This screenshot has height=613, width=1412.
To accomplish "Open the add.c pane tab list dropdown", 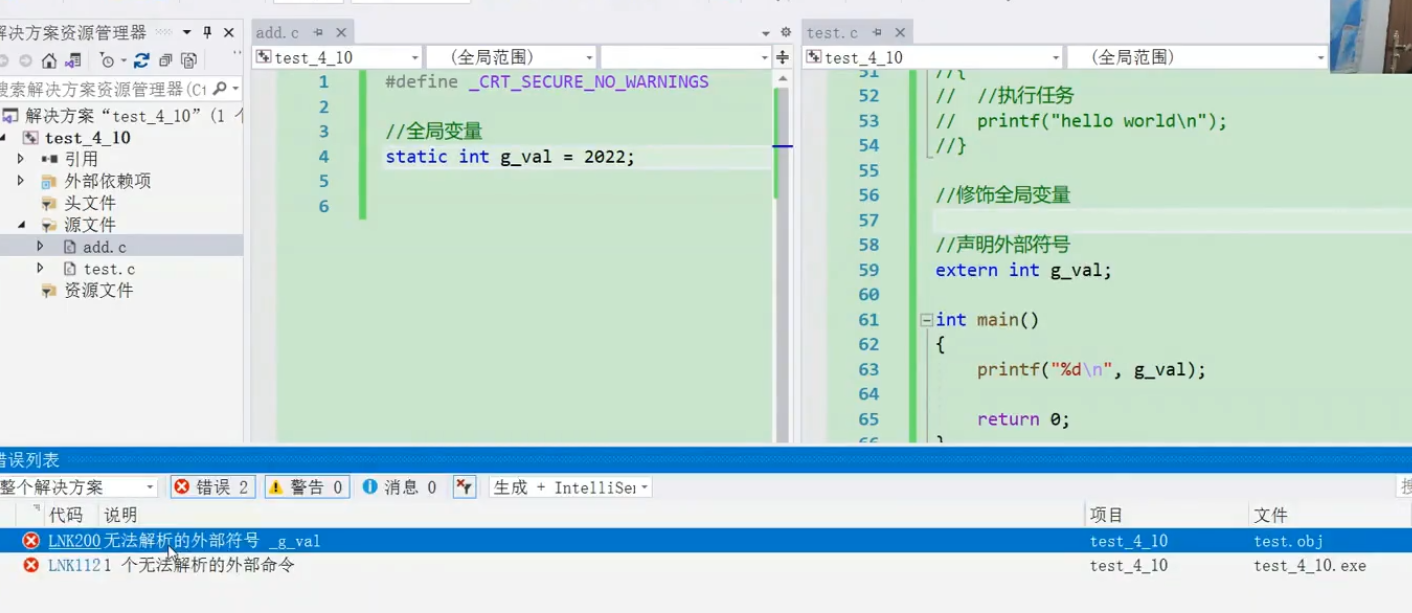I will click(x=766, y=33).
